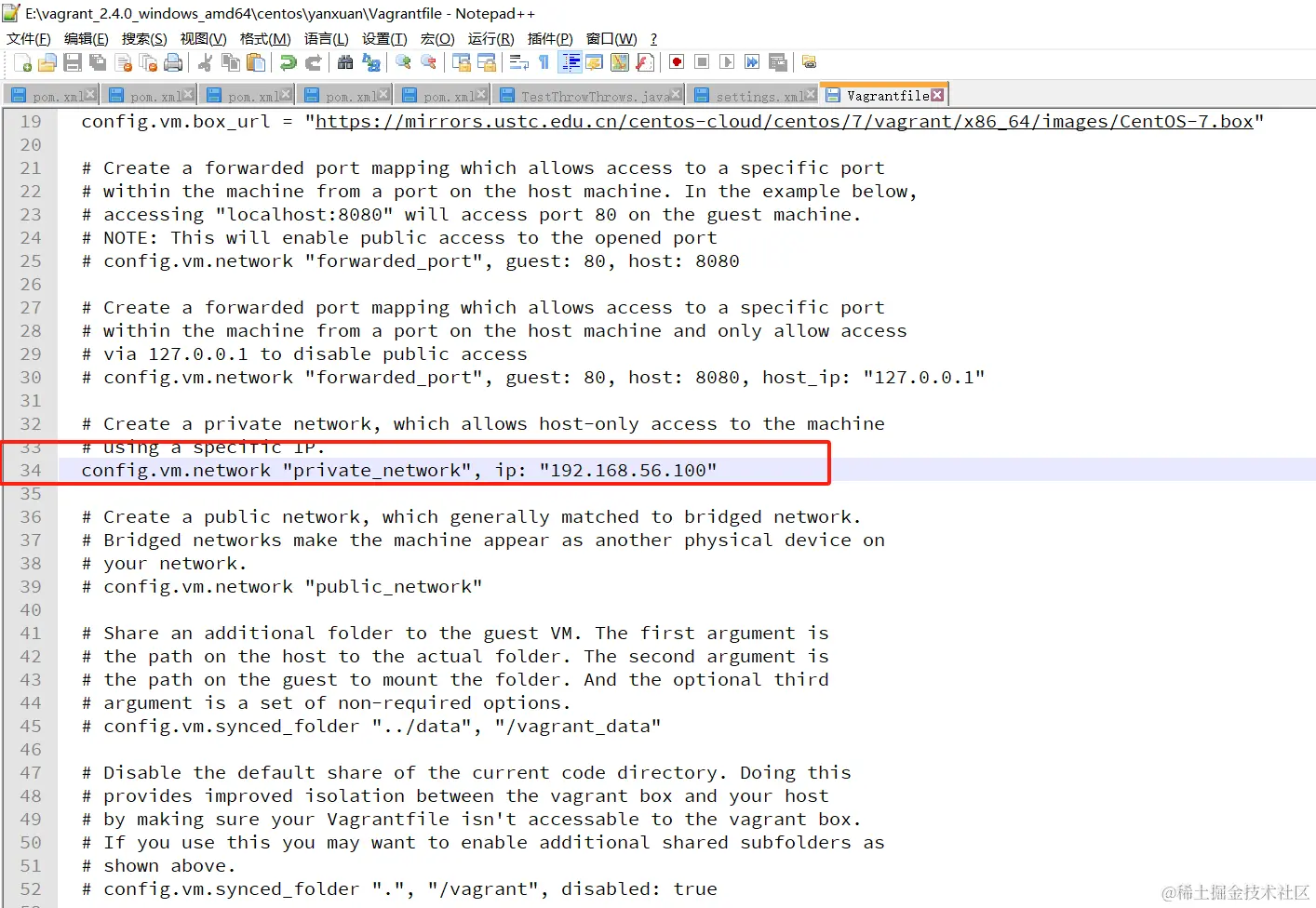Open the 窗口(W) menu
1316x908 pixels.
pyautogui.click(x=611, y=38)
